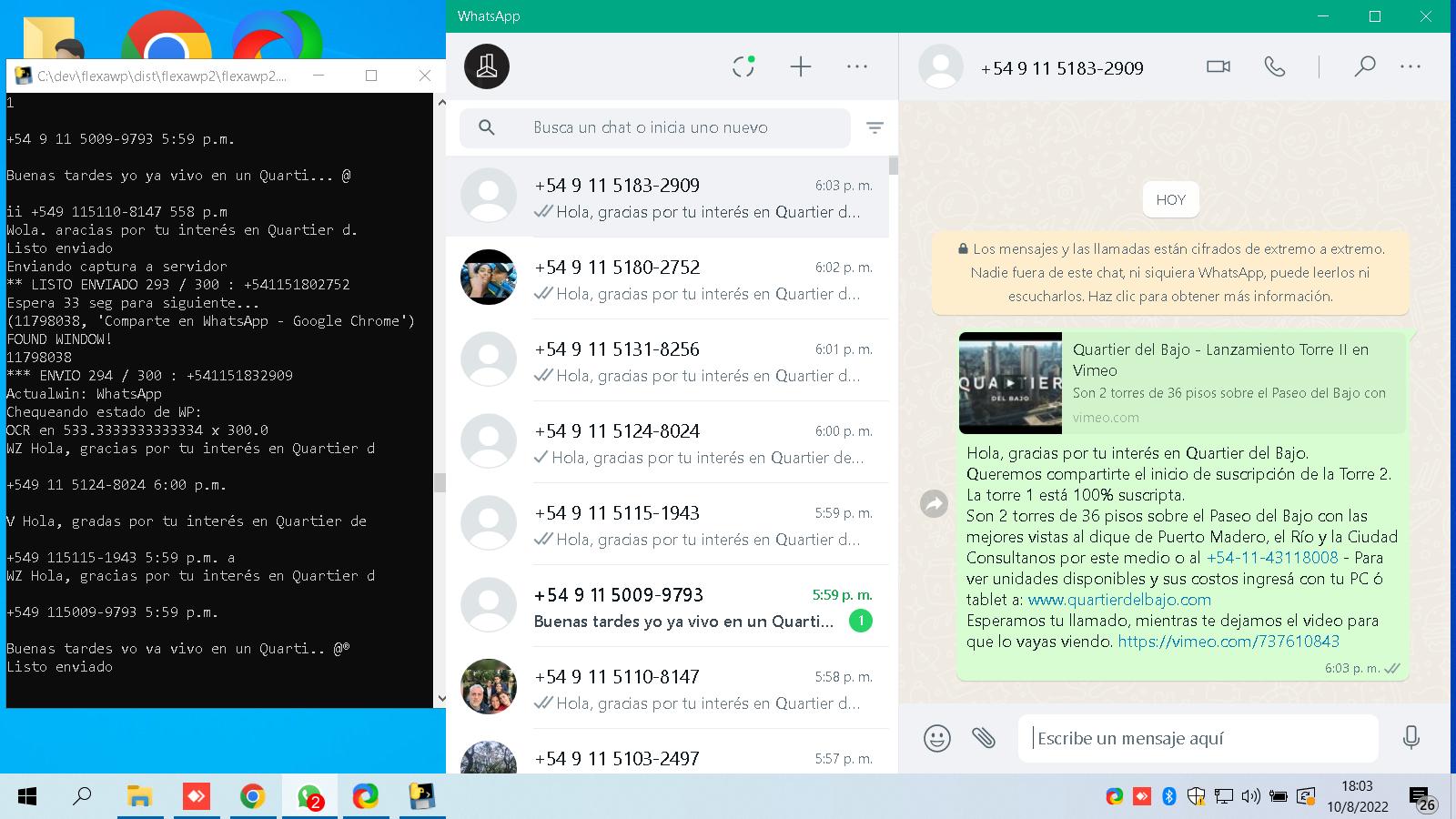Click scroll-down arrow in console window

tap(440, 699)
